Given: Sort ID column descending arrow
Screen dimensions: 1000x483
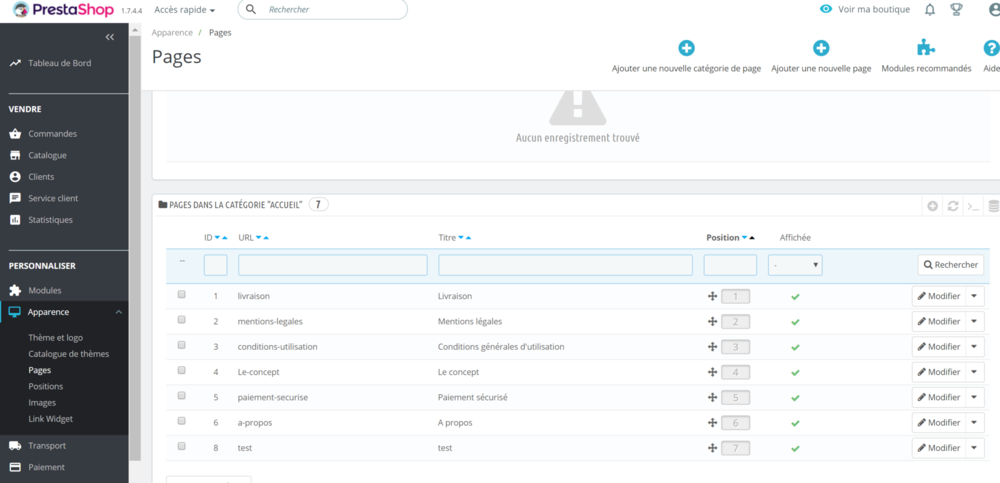Looking at the screenshot, I should tap(217, 238).
